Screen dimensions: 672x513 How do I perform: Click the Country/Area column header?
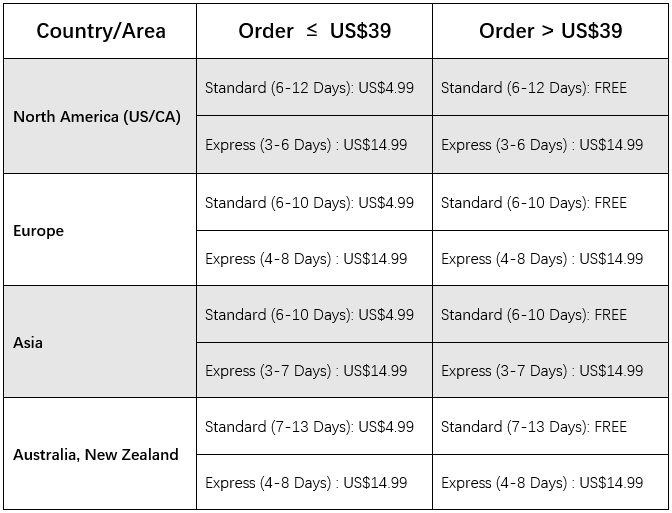coord(100,31)
